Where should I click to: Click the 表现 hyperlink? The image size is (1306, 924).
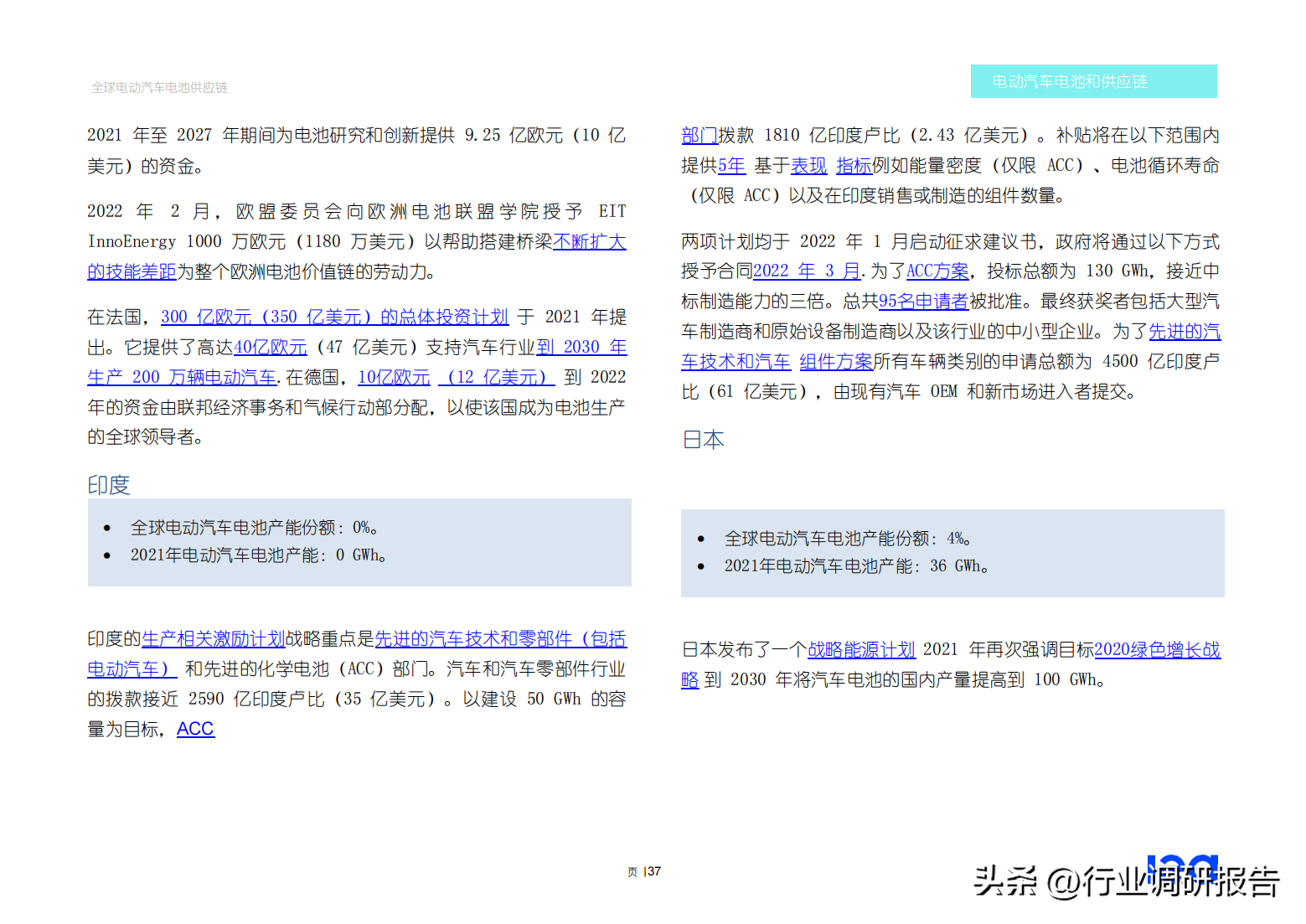pos(808,166)
